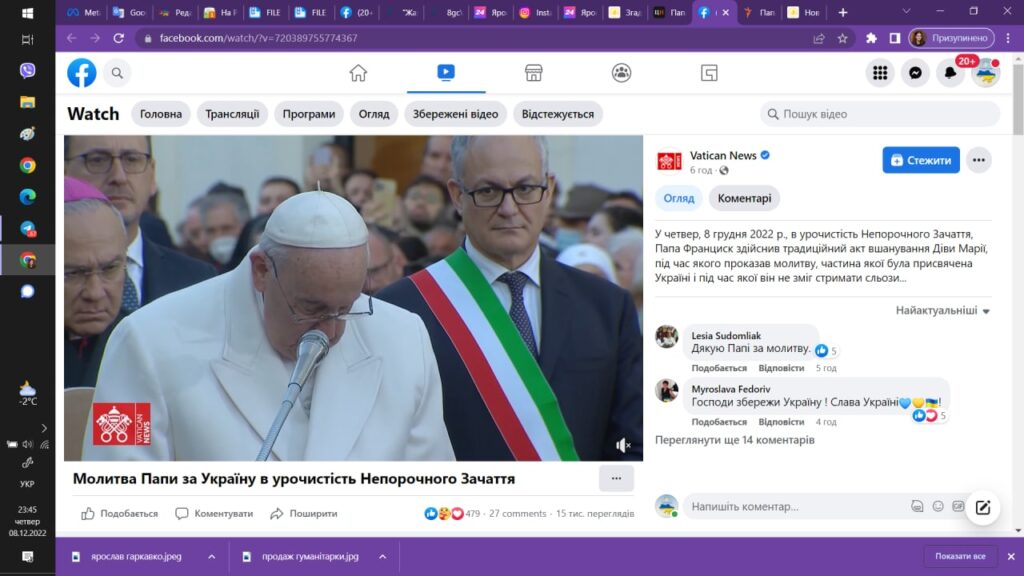Viewport: 1024px width, 576px height.
Task: Expand options for ярослав гаркавко.jpeg download
Action: click(211, 556)
